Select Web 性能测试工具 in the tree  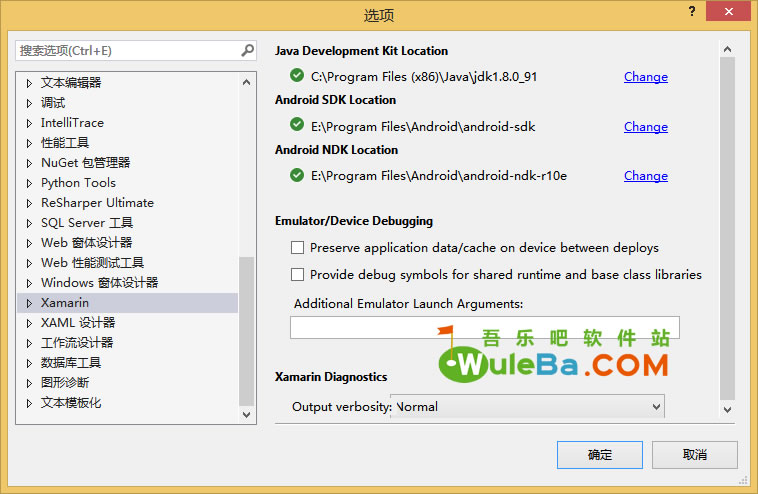tap(92, 263)
